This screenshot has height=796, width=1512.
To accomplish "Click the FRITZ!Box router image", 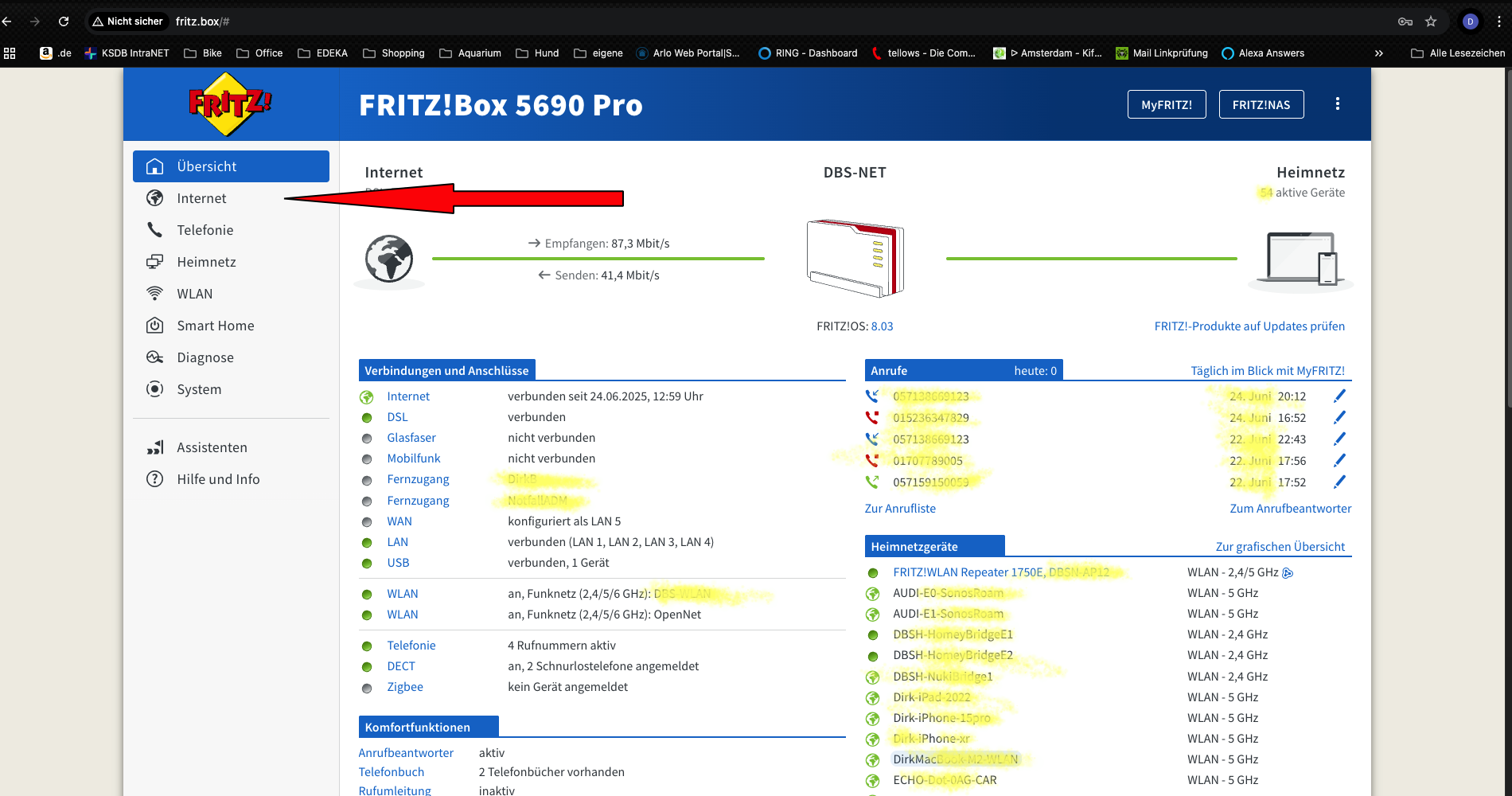I will (855, 259).
